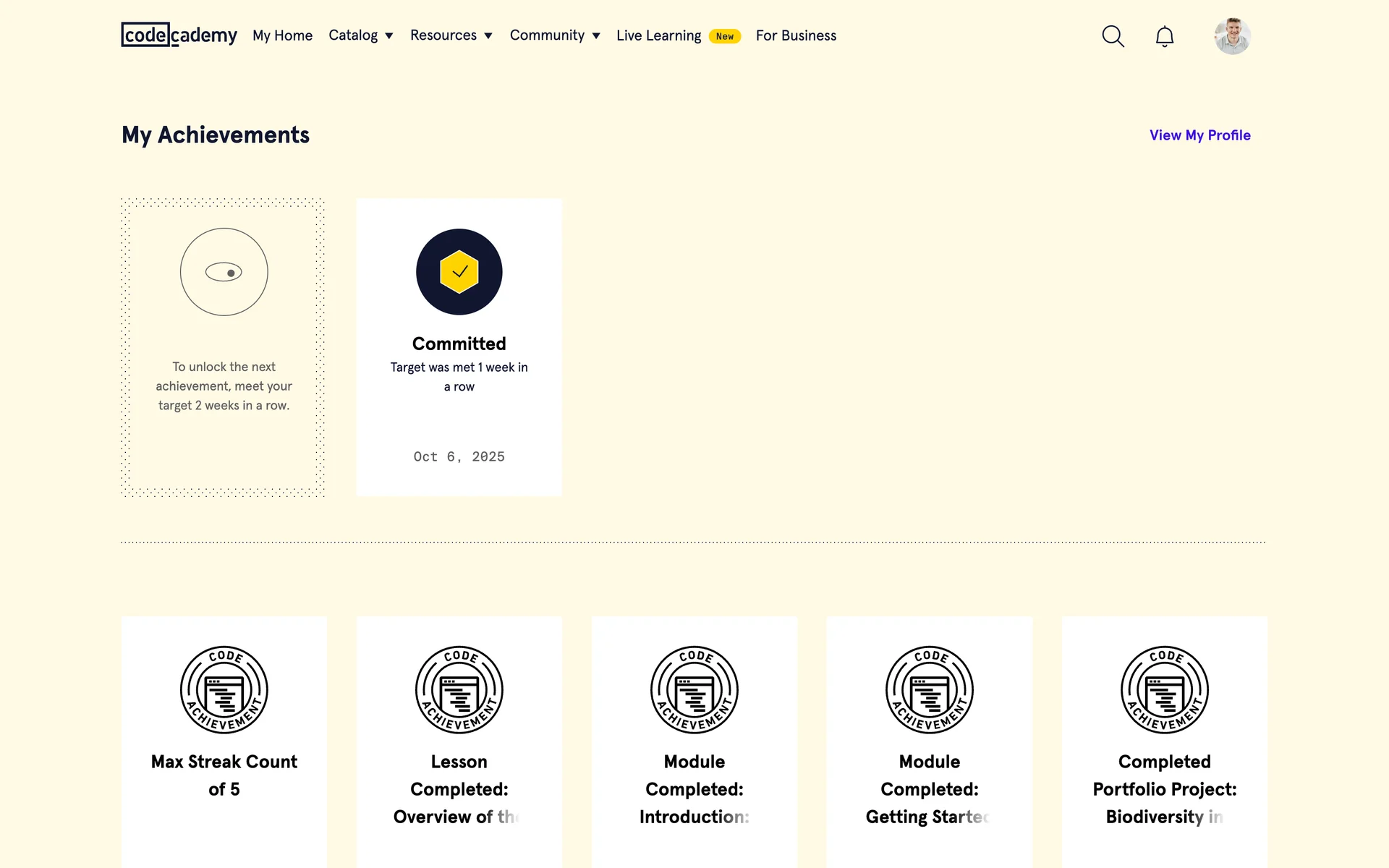Expand the Resources dropdown menu
Viewport: 1389px width, 868px height.
(x=451, y=35)
